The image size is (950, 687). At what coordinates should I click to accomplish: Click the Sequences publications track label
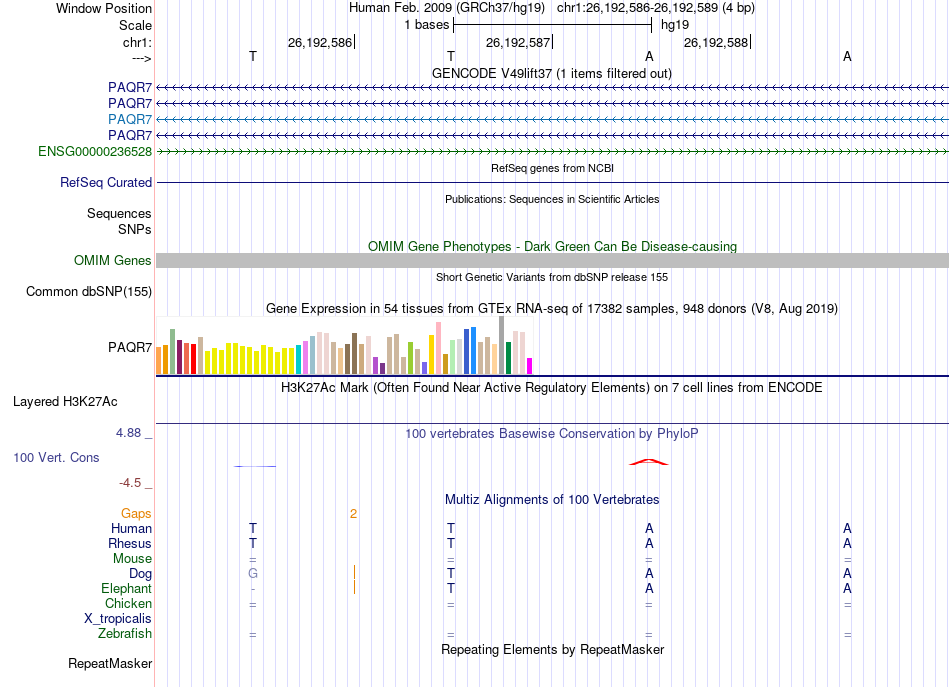[x=119, y=213]
